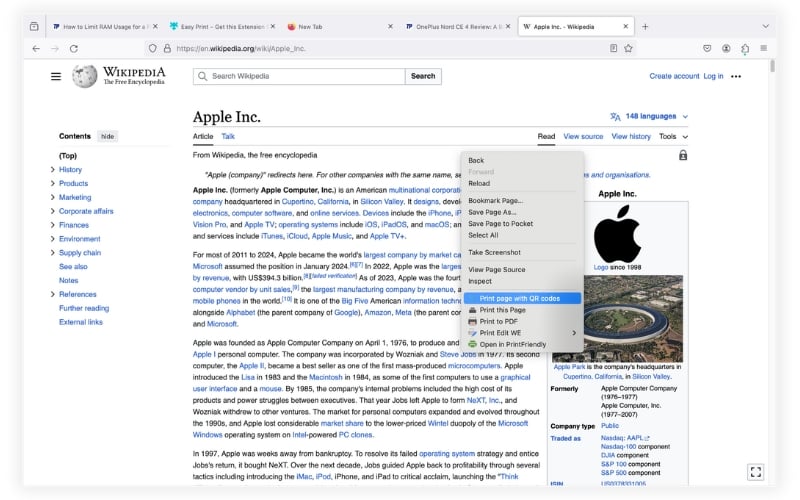
Task: Expand the Corporate affairs contents section
Action: pyautogui.click(x=53, y=211)
